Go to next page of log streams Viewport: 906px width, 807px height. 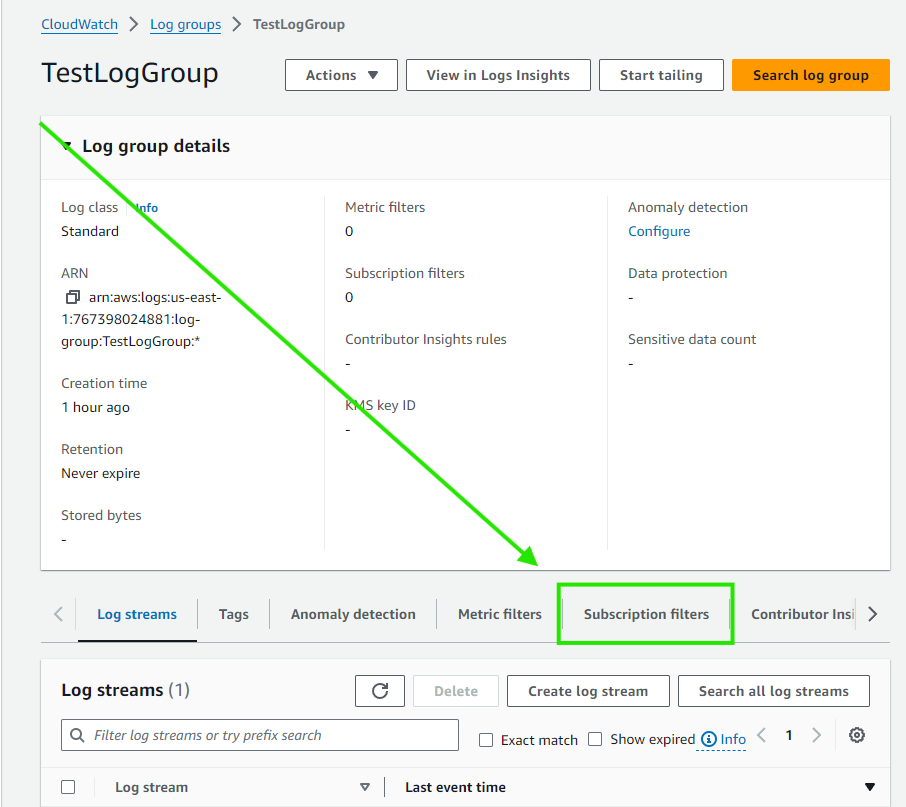[x=817, y=735]
